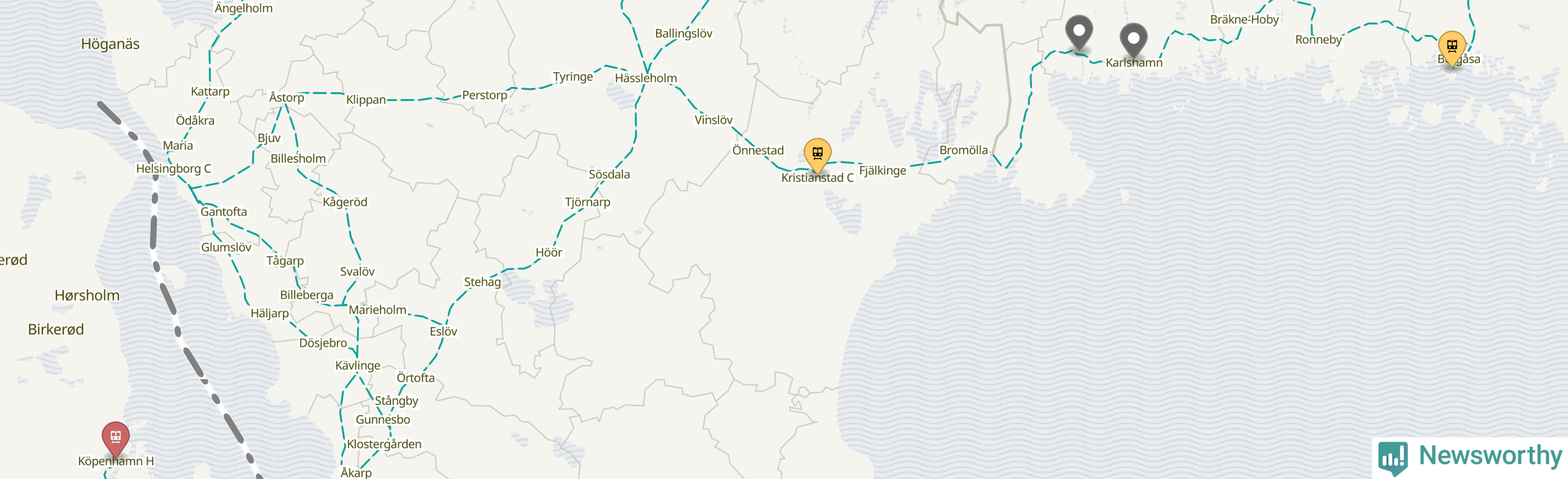
Task: Click the Kävlinge station label
Action: (358, 366)
